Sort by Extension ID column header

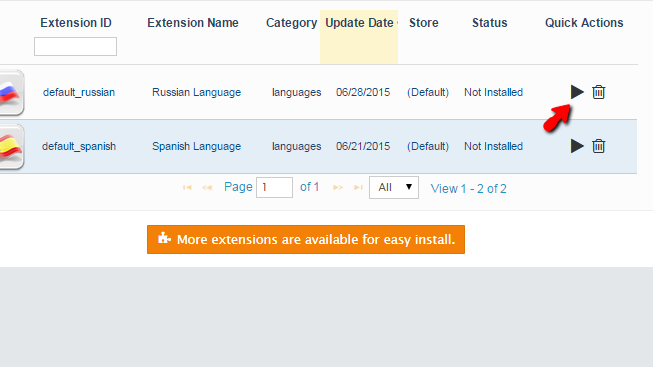[x=76, y=22]
